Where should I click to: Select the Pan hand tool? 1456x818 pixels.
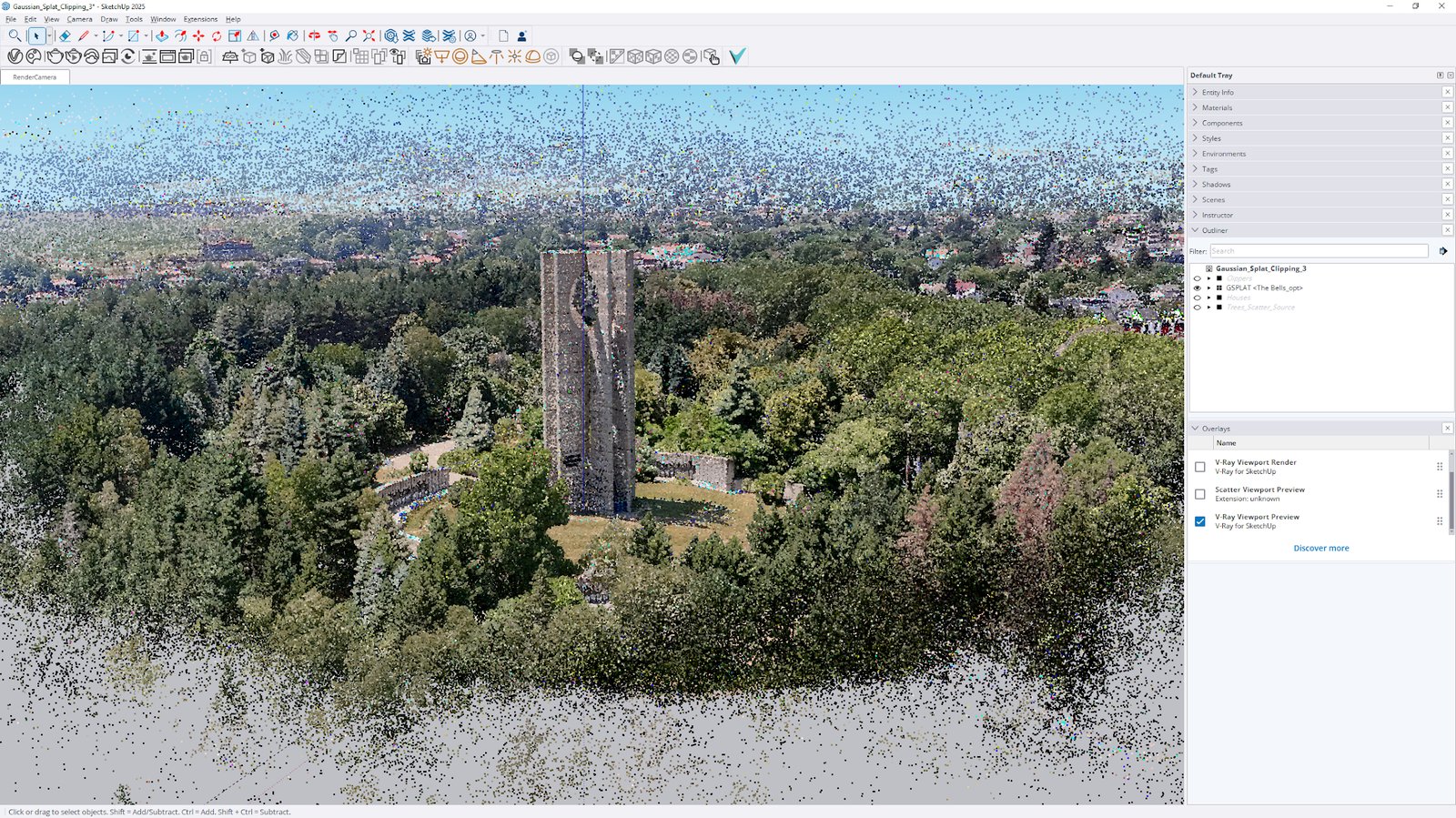(x=332, y=36)
